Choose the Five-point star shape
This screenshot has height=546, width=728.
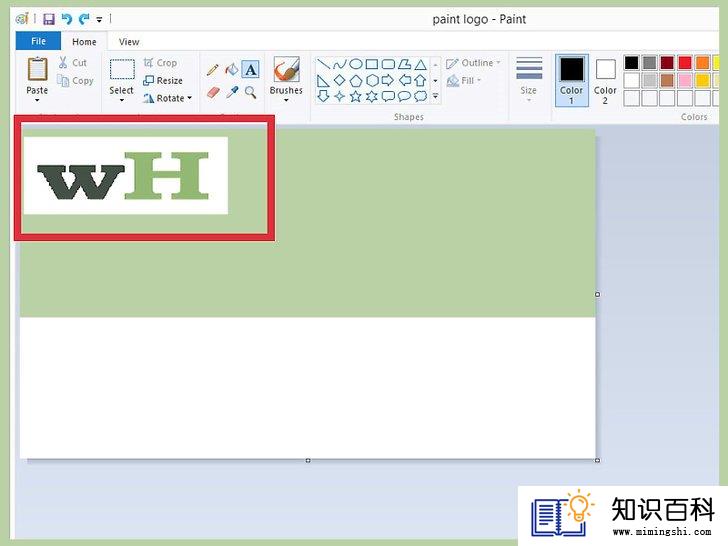point(356,97)
